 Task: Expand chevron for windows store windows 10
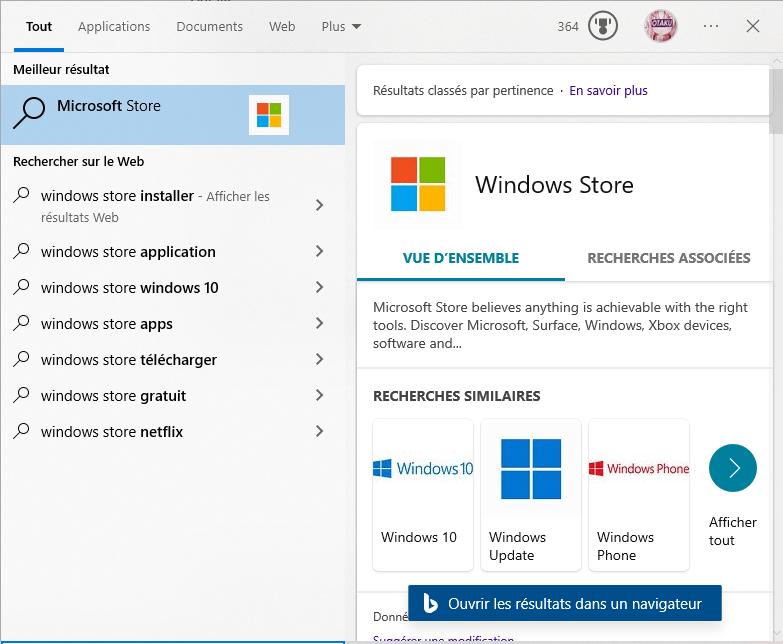tap(320, 287)
